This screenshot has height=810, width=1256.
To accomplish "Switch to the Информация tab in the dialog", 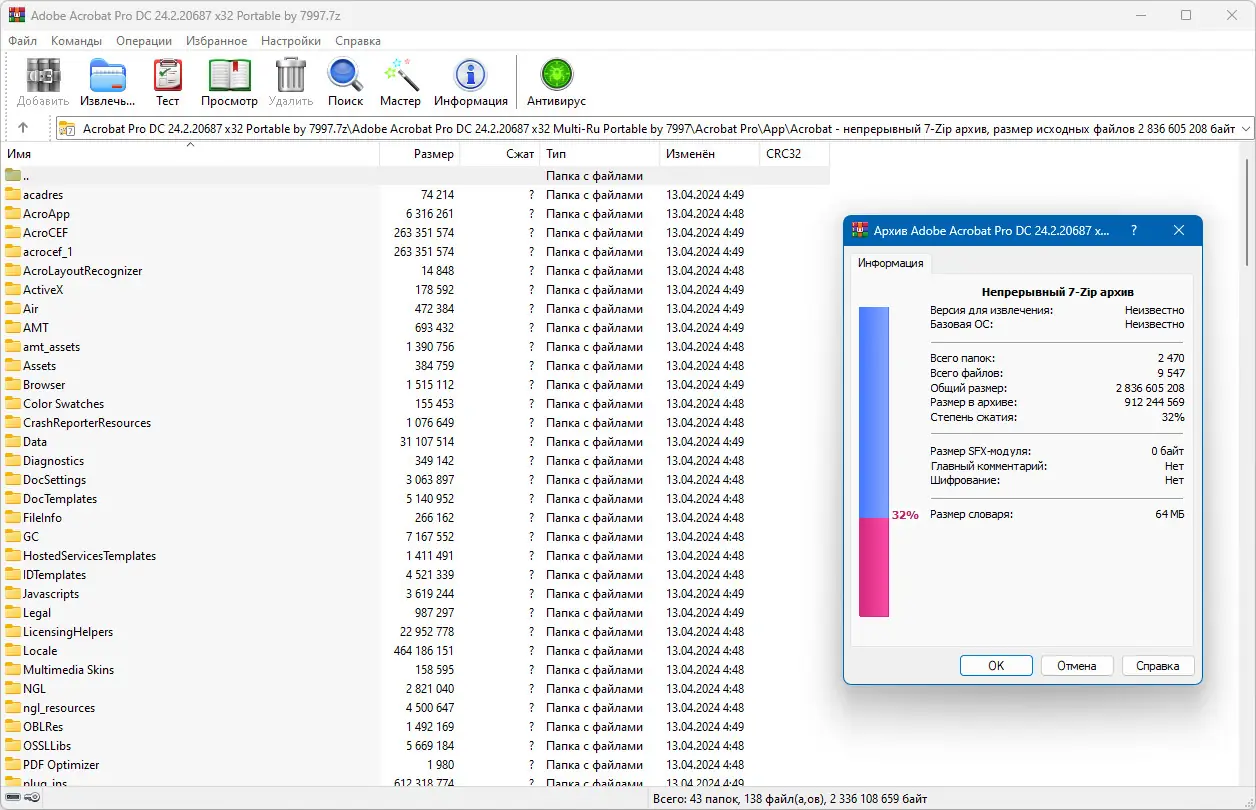I will point(890,263).
